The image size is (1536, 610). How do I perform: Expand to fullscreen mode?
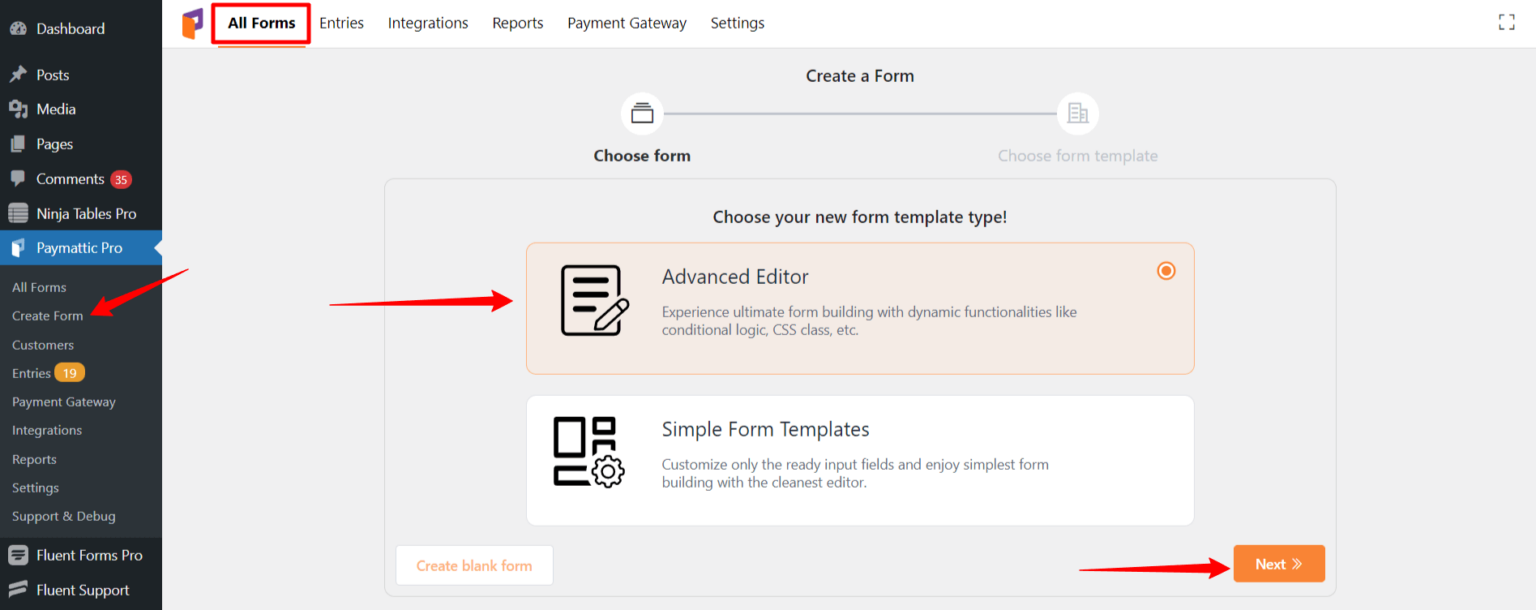click(1506, 21)
